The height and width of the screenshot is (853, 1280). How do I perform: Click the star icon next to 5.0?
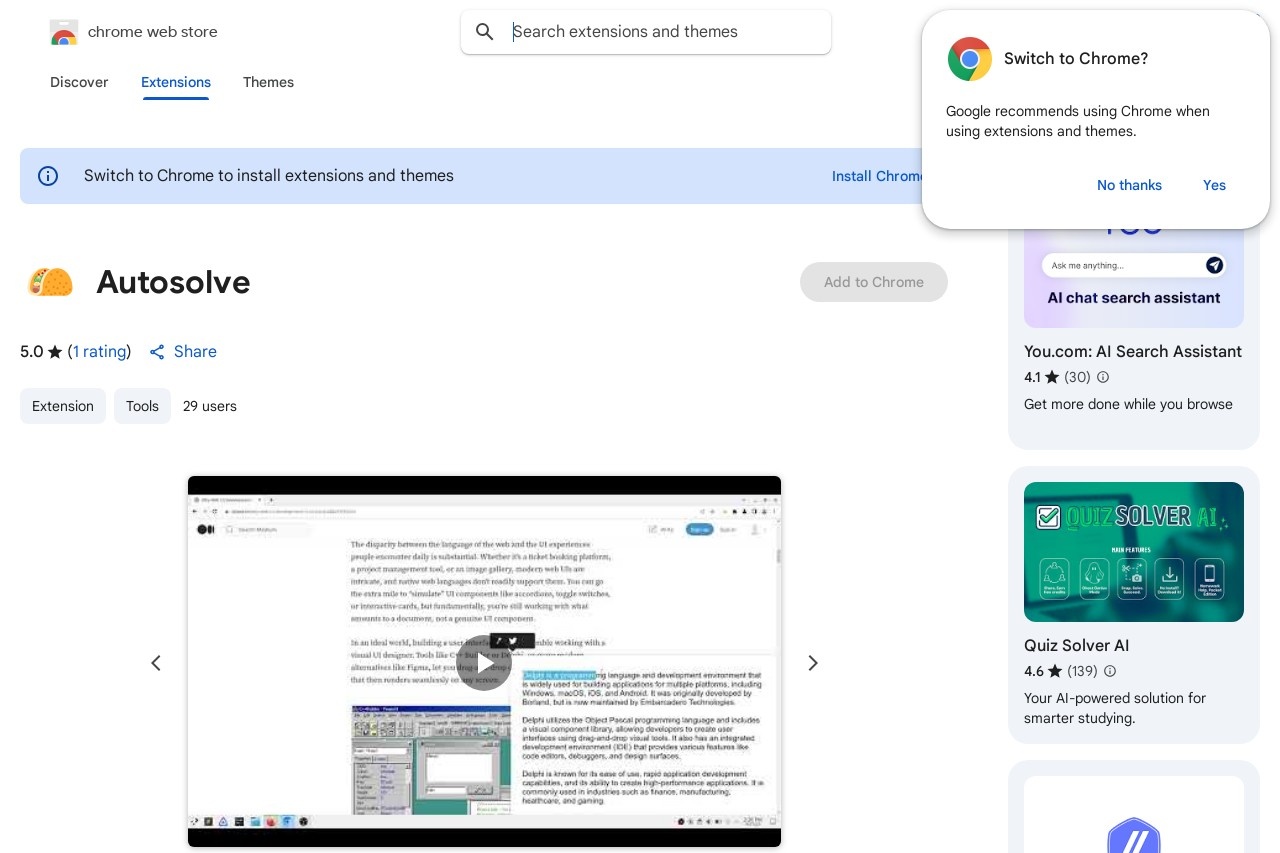coord(55,352)
